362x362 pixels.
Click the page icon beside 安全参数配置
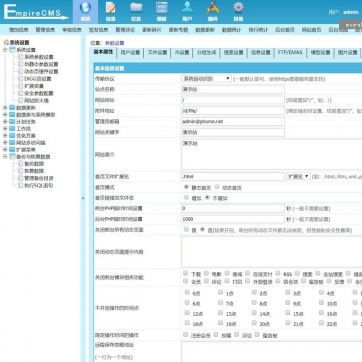[21, 93]
